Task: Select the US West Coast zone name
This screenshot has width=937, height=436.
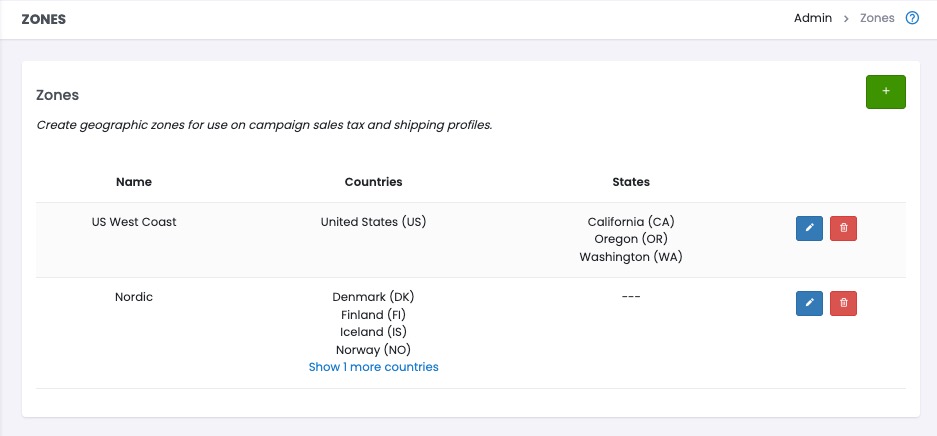Action: point(134,222)
